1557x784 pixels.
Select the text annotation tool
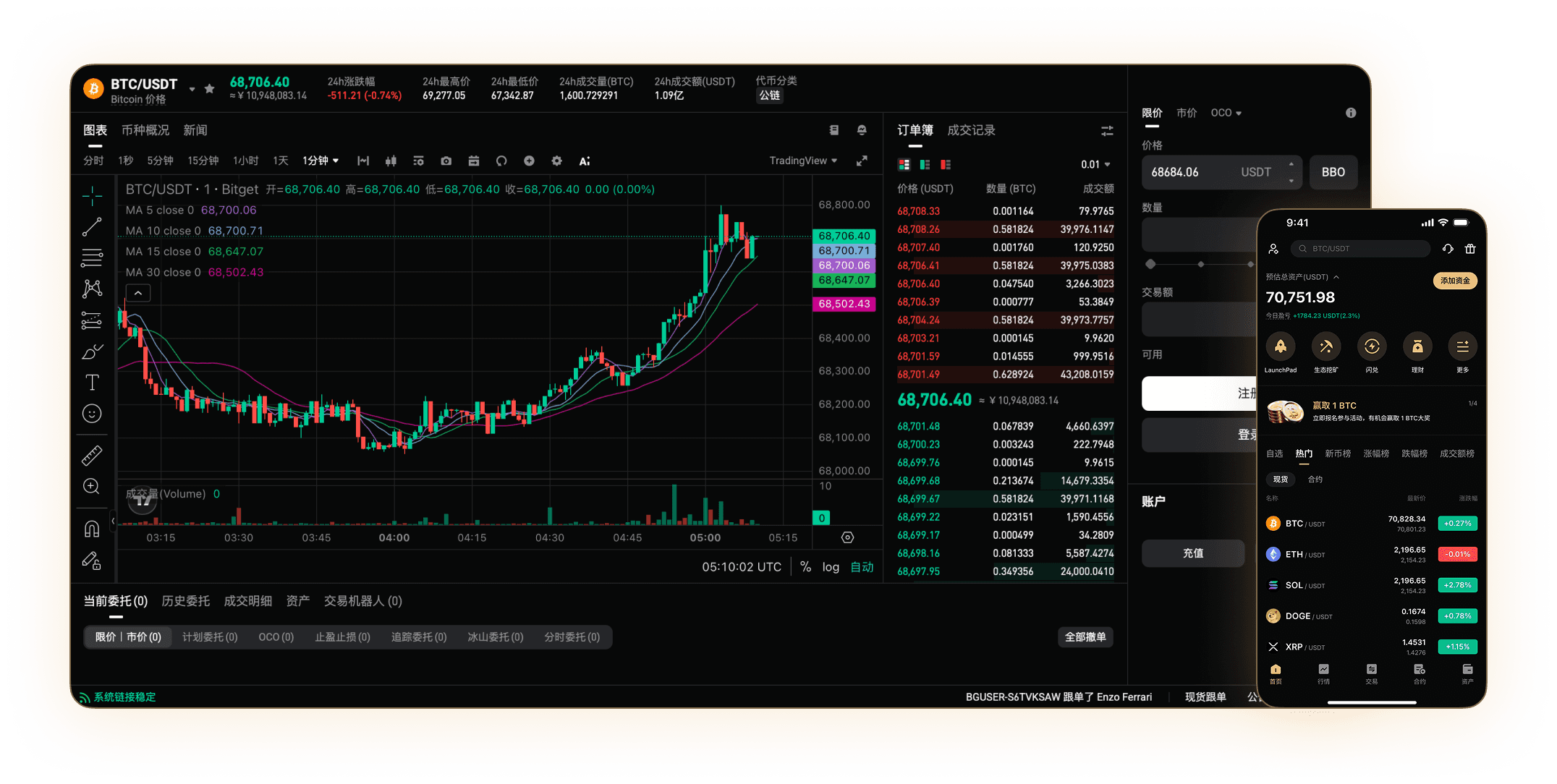(92, 383)
